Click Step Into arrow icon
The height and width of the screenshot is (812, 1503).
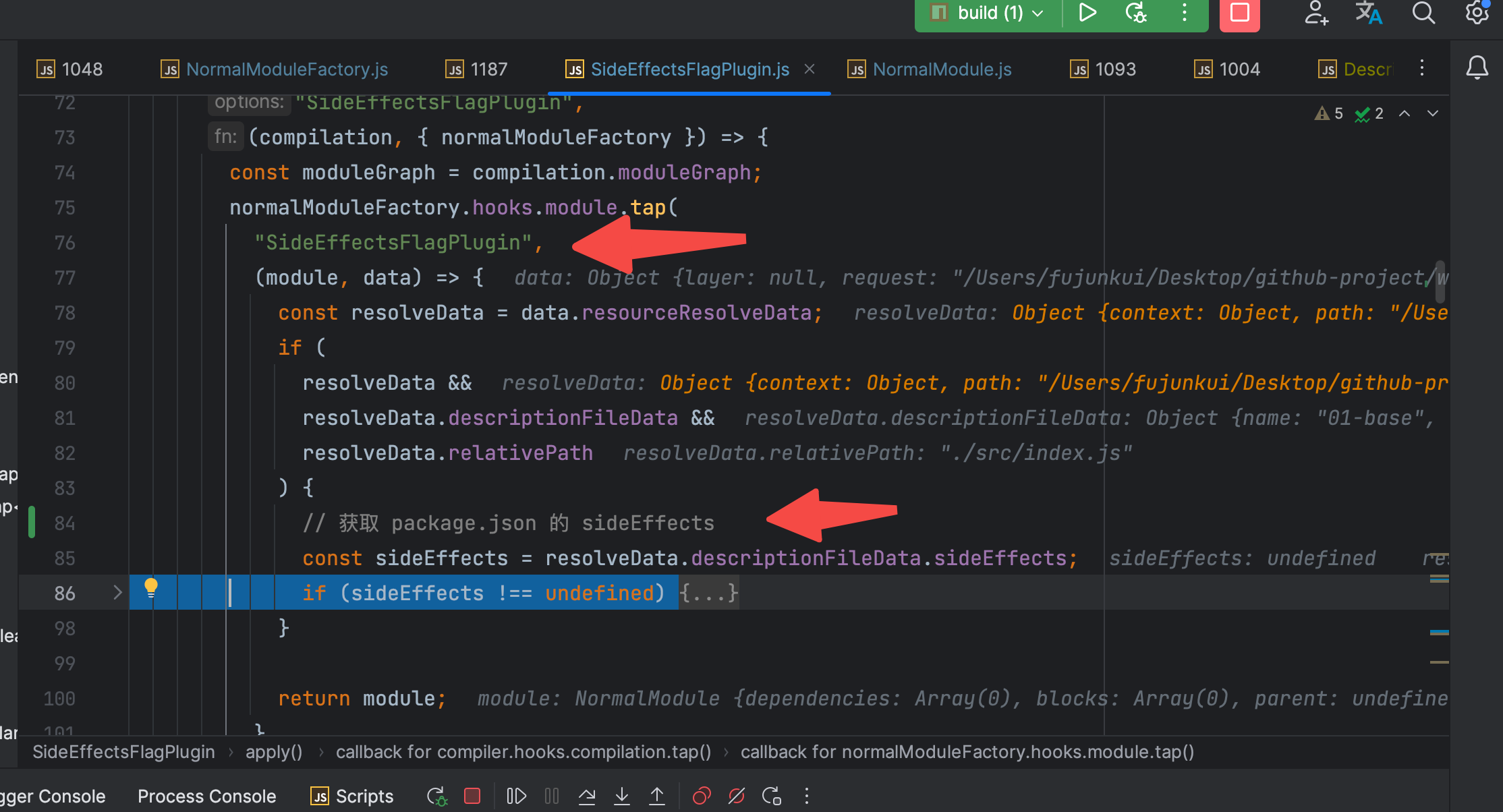pos(622,796)
